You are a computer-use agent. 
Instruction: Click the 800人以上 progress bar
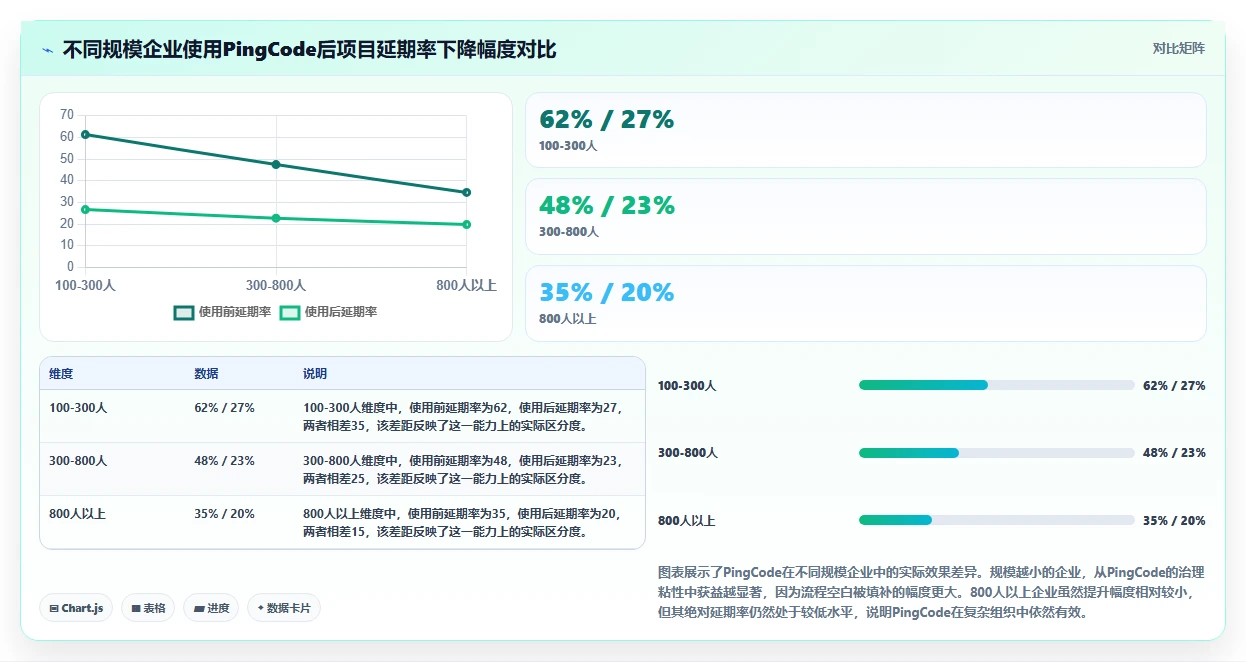[x=996, y=520]
